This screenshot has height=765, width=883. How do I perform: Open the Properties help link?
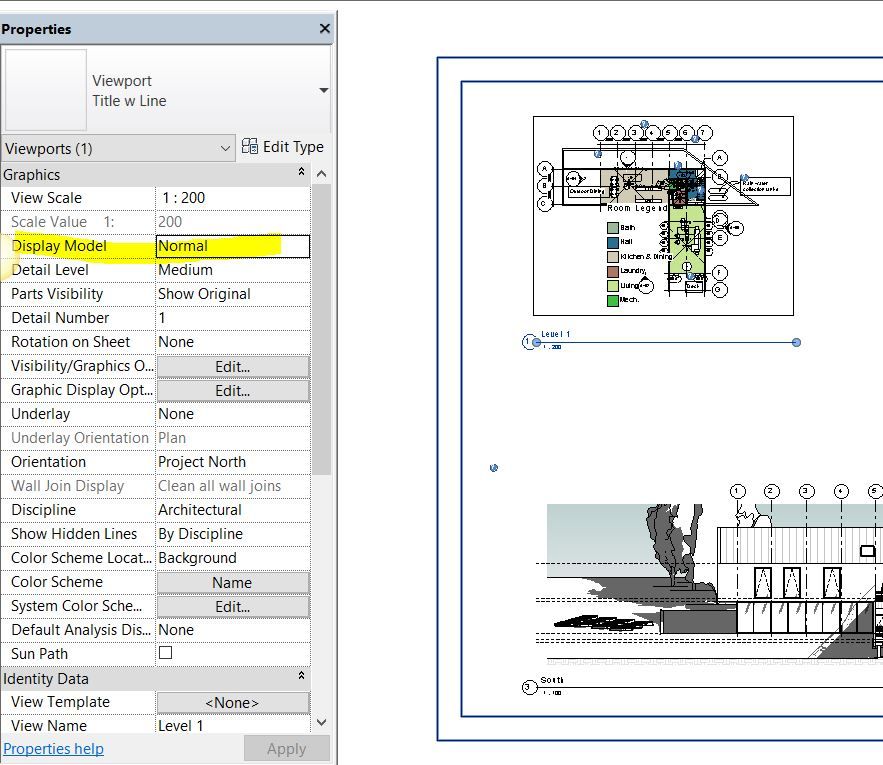[x=53, y=748]
